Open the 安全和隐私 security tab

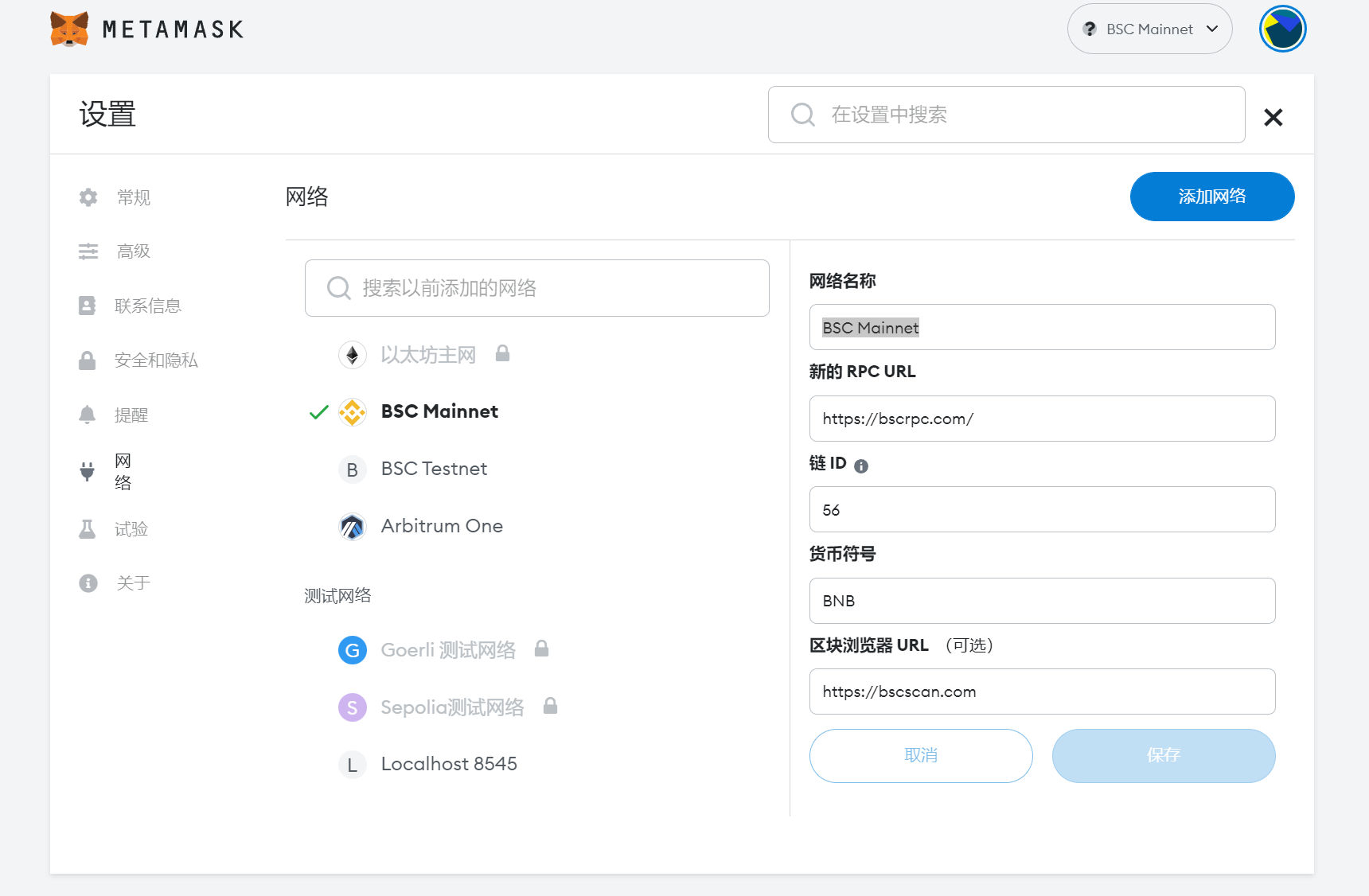click(156, 360)
